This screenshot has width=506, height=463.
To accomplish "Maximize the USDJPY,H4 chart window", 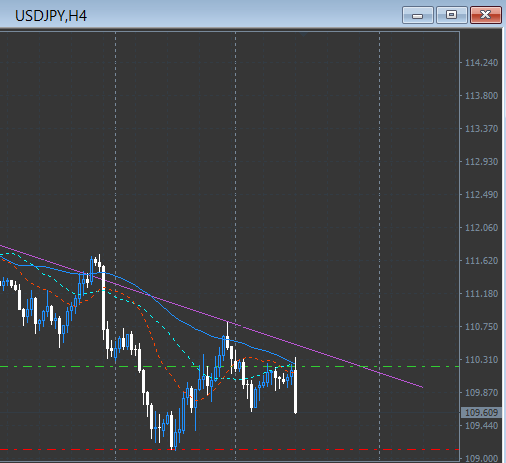I will click(x=452, y=15).
